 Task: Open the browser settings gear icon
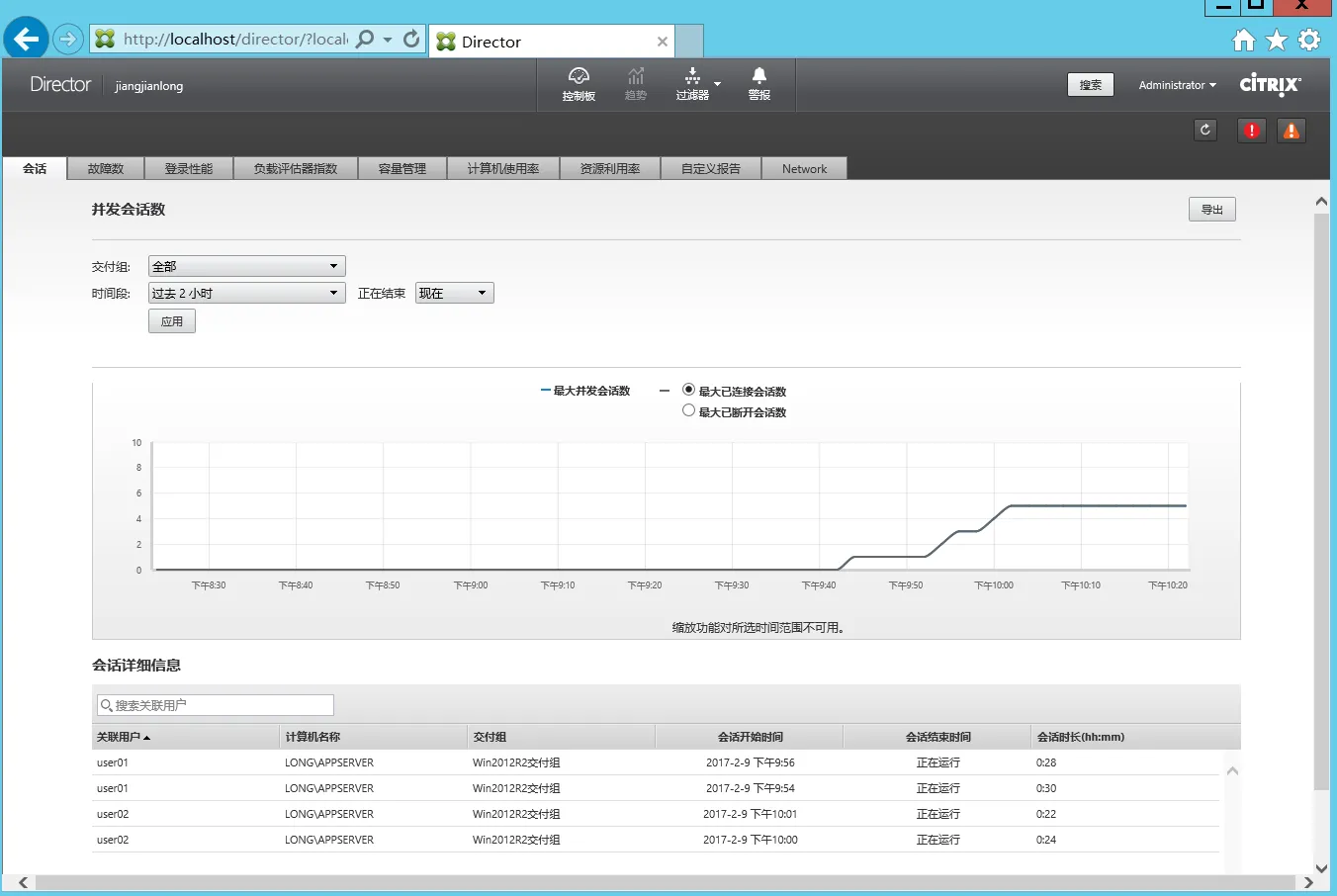tap(1309, 40)
